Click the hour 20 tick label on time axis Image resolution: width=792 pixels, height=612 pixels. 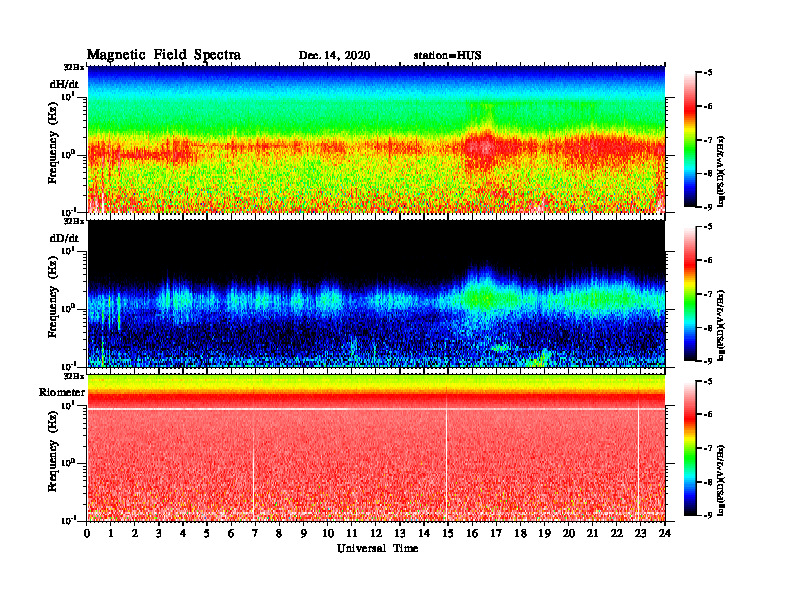click(569, 533)
